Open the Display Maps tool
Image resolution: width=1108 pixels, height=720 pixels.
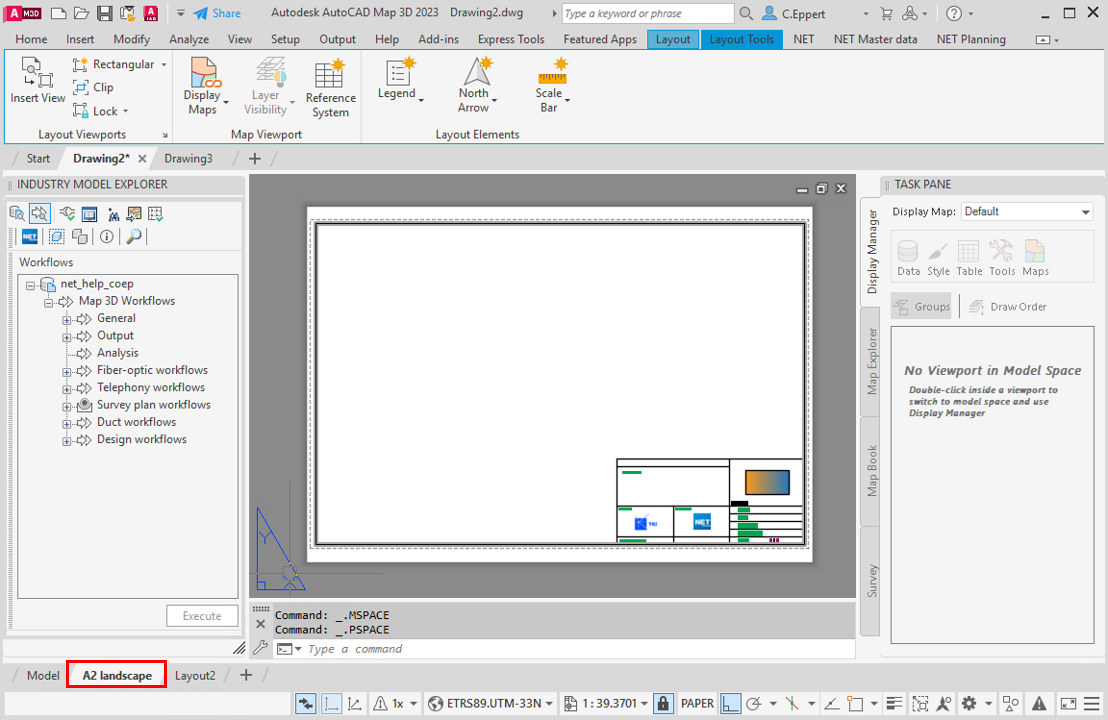pyautogui.click(x=203, y=86)
